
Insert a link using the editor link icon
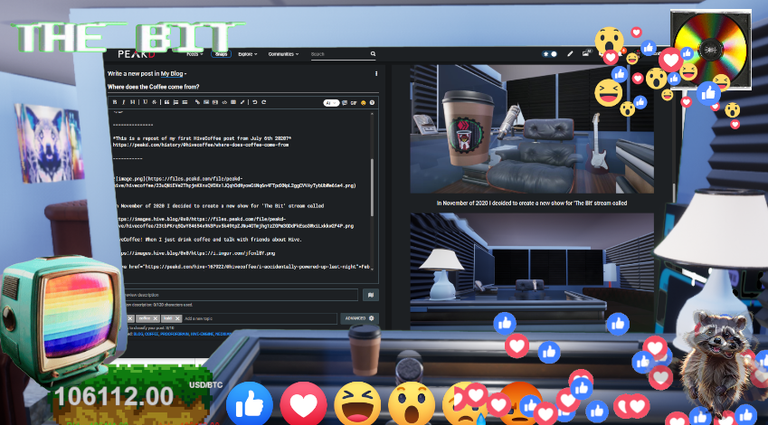[x=197, y=102]
